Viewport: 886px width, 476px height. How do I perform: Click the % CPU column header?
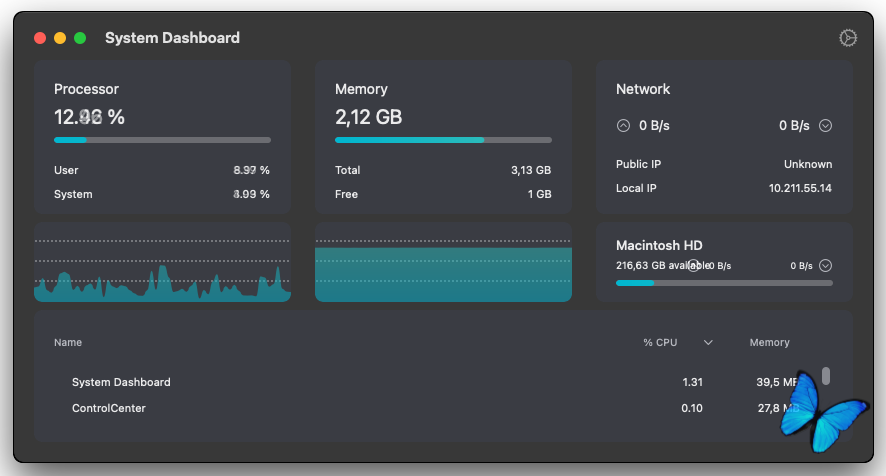point(660,343)
